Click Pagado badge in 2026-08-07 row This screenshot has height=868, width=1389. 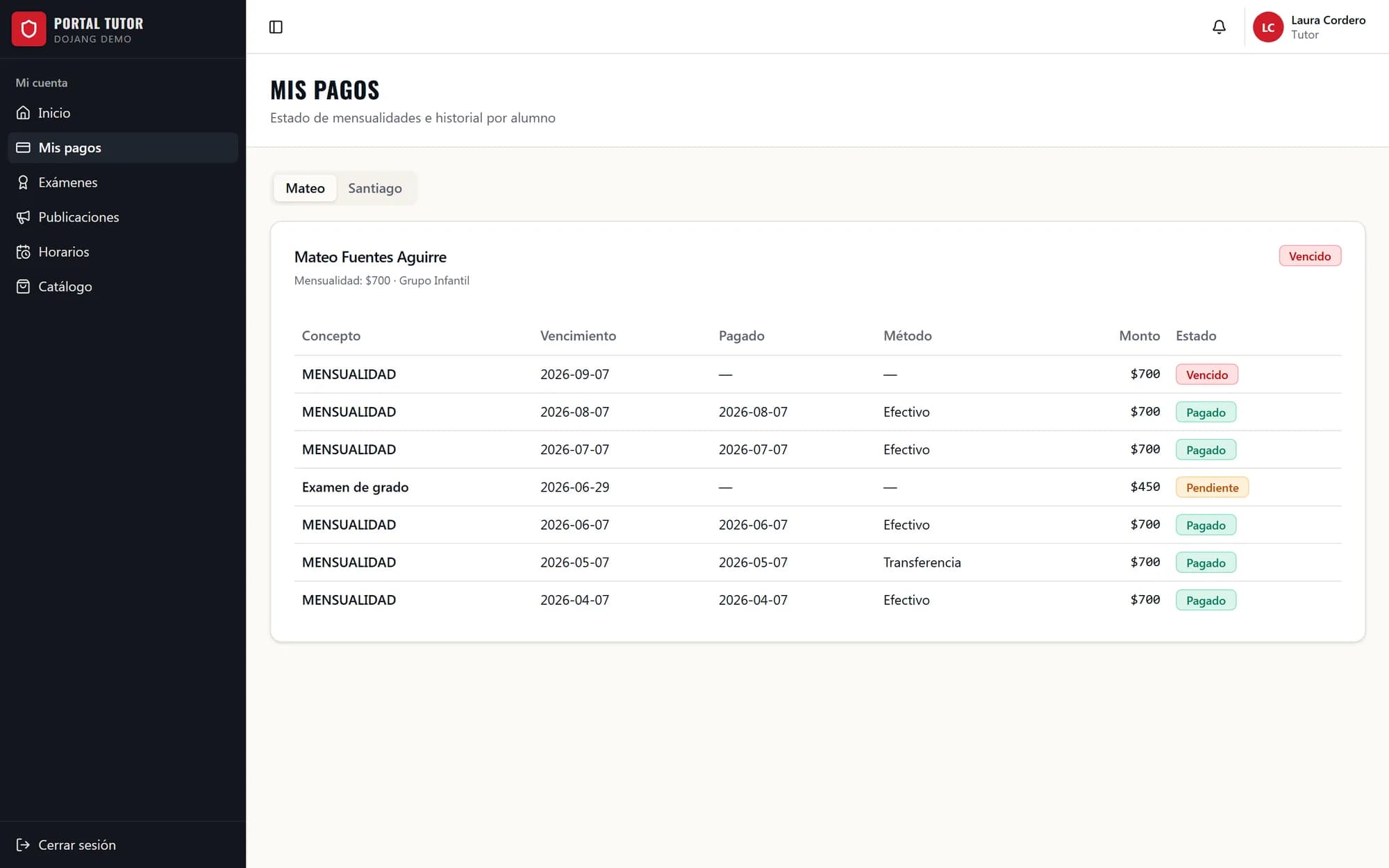pyautogui.click(x=1206, y=412)
